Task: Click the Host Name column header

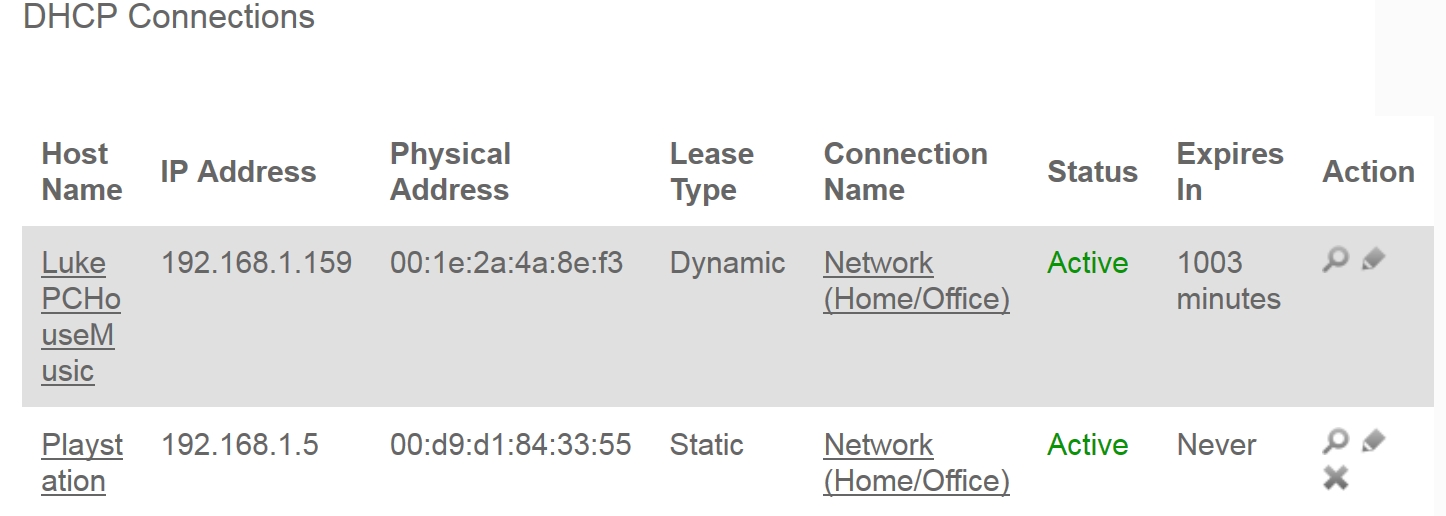Action: click(x=82, y=172)
